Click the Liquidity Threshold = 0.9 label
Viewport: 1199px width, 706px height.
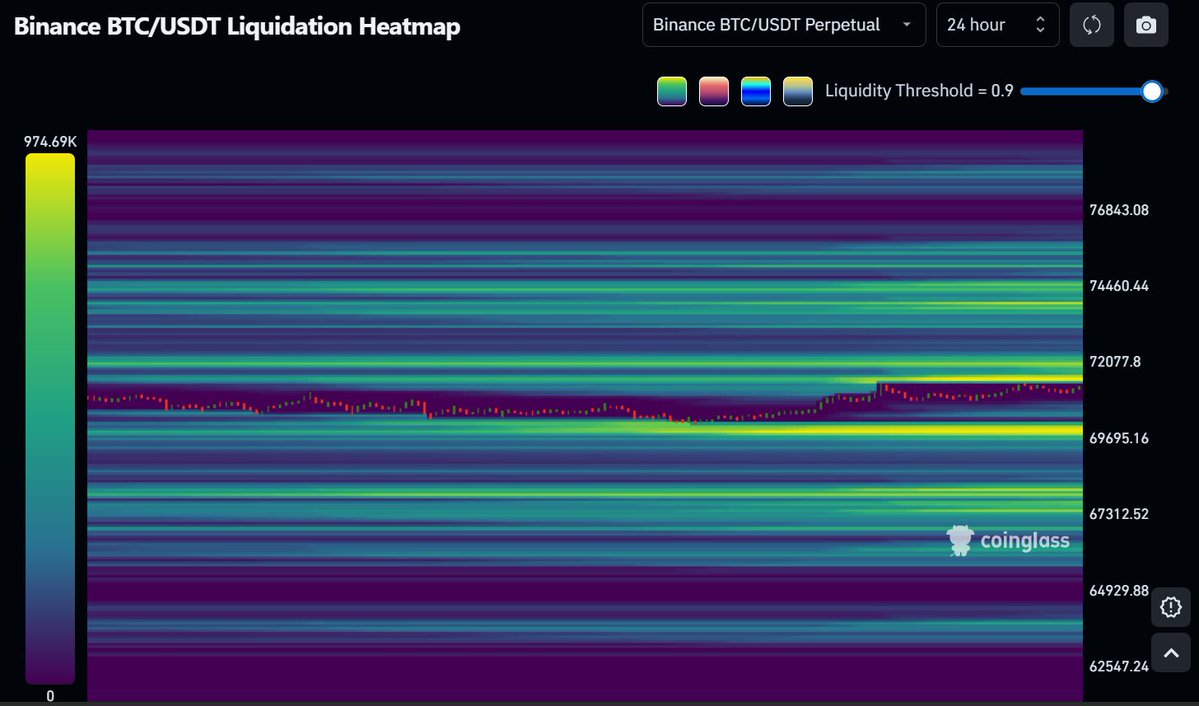(919, 91)
